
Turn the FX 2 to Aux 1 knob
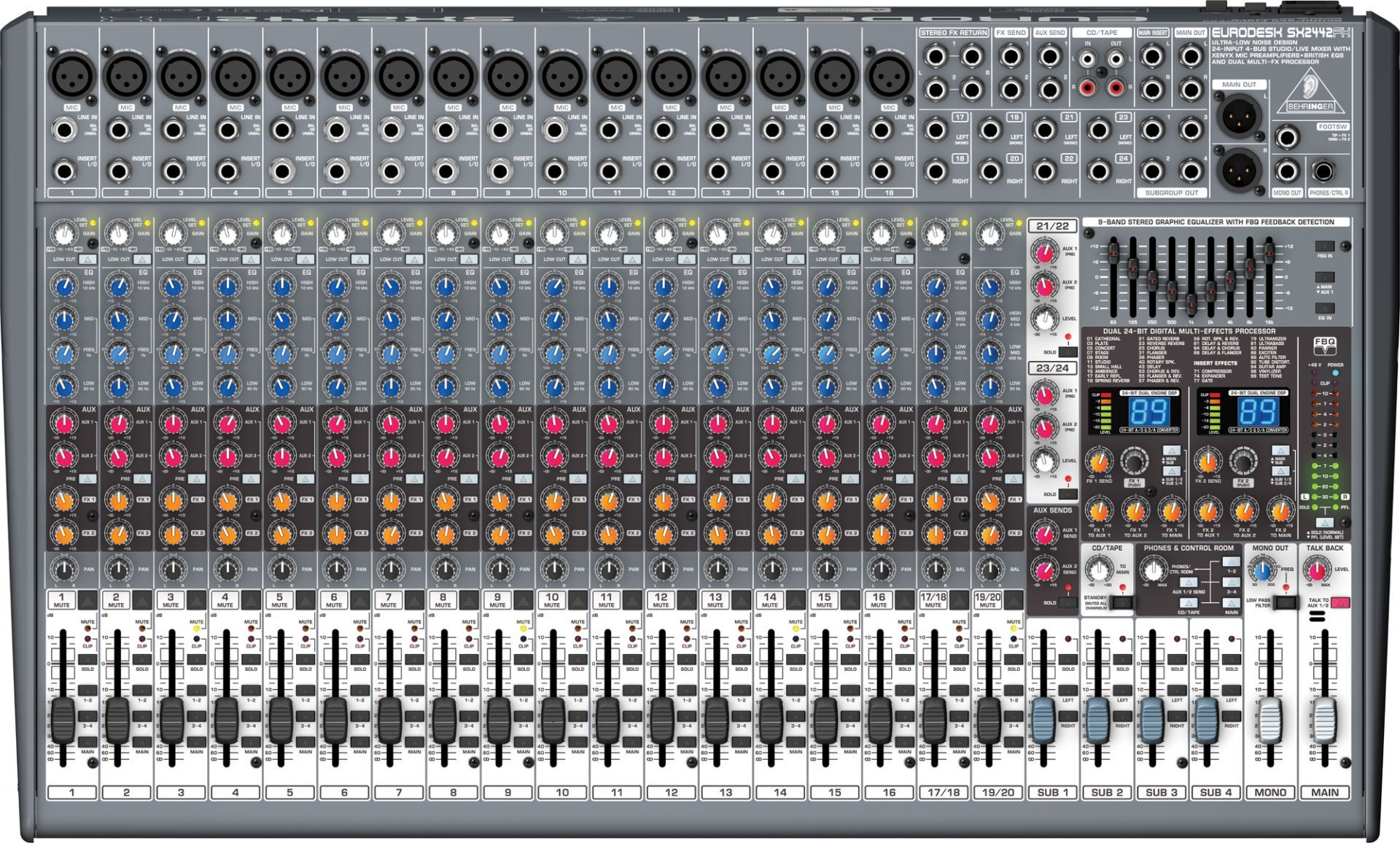tap(1207, 510)
